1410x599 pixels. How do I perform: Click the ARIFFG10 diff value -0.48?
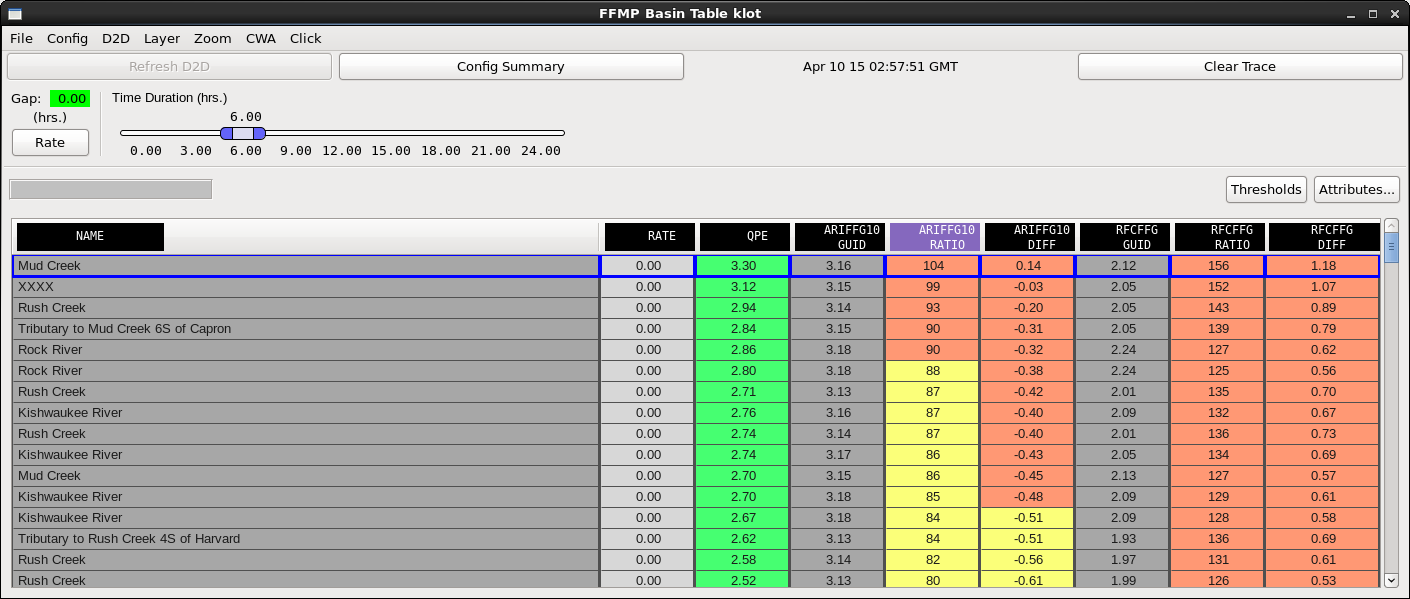(x=1028, y=497)
